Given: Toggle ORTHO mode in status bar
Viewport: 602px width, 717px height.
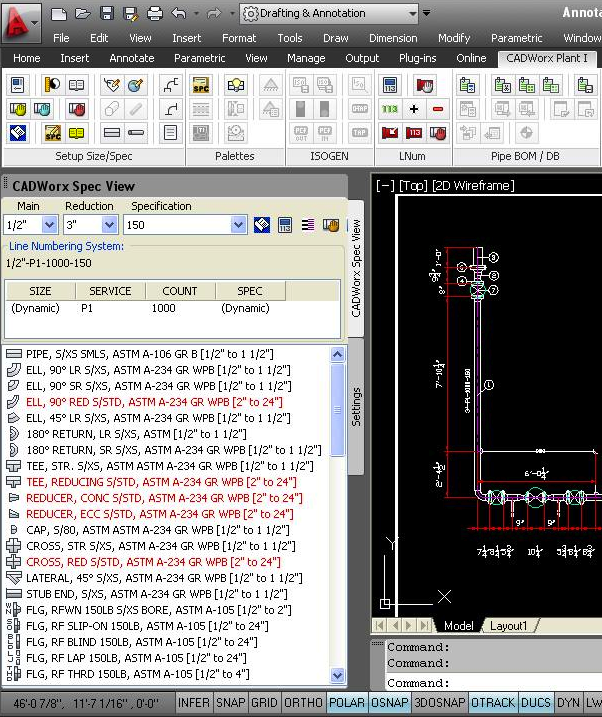Looking at the screenshot, I should point(303,702).
